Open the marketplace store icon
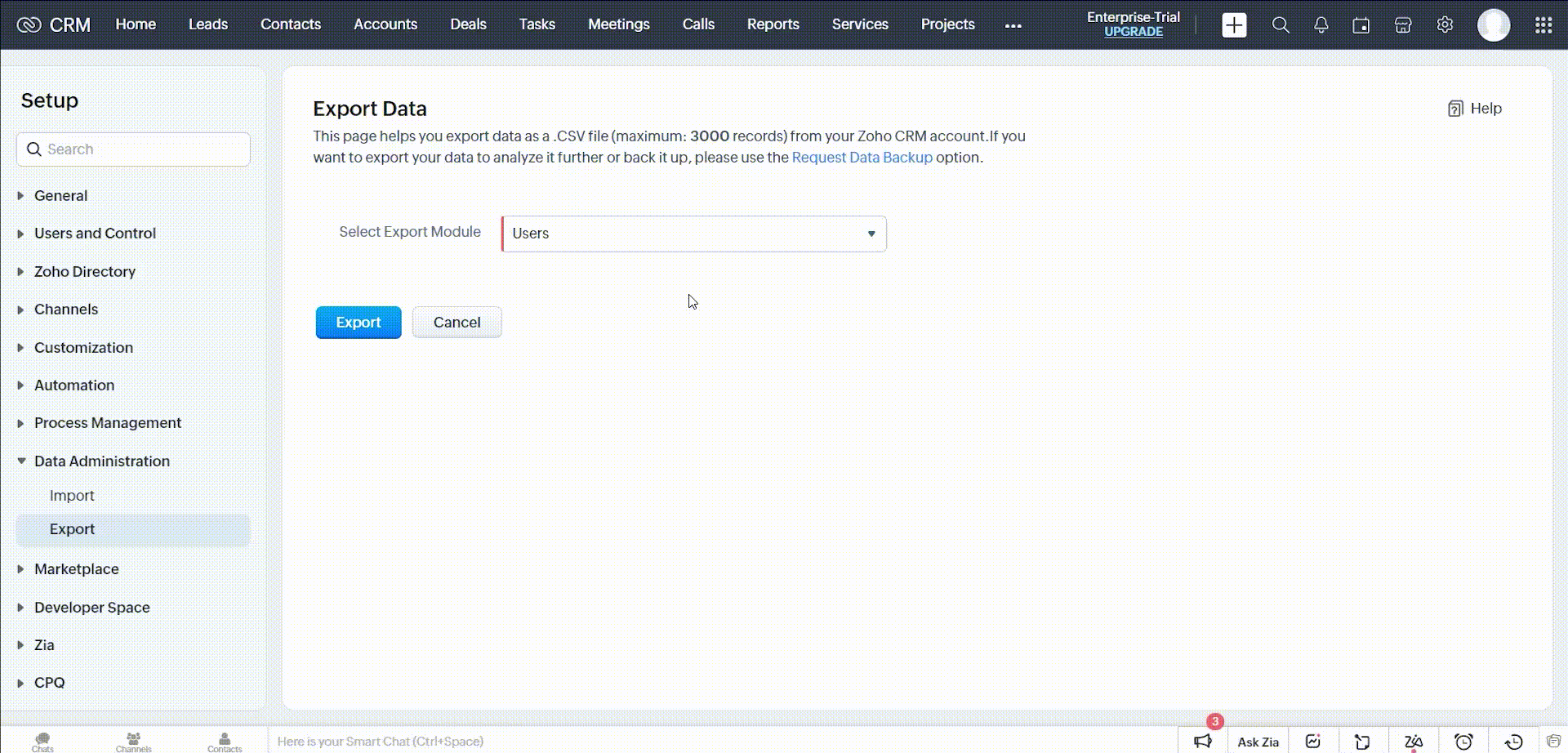This screenshot has width=1568, height=753. [x=1403, y=25]
